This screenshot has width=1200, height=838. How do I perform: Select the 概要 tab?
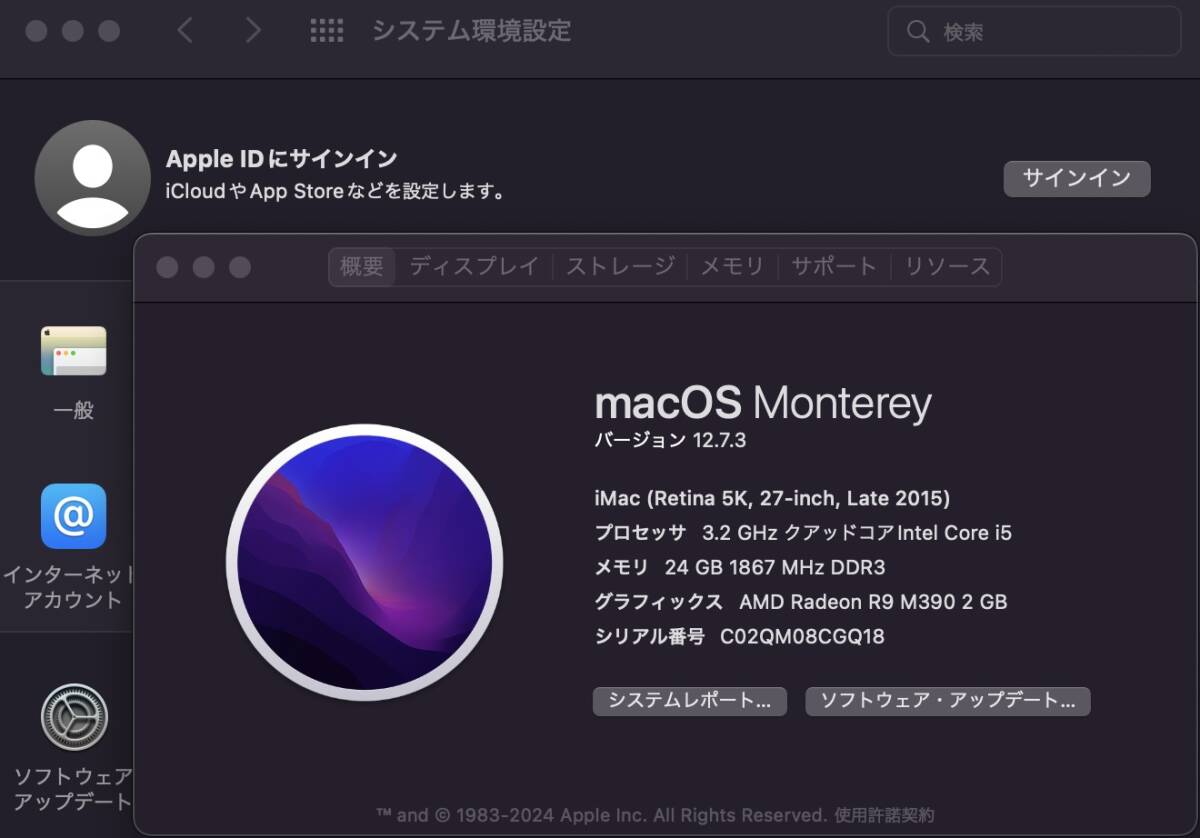click(x=362, y=267)
